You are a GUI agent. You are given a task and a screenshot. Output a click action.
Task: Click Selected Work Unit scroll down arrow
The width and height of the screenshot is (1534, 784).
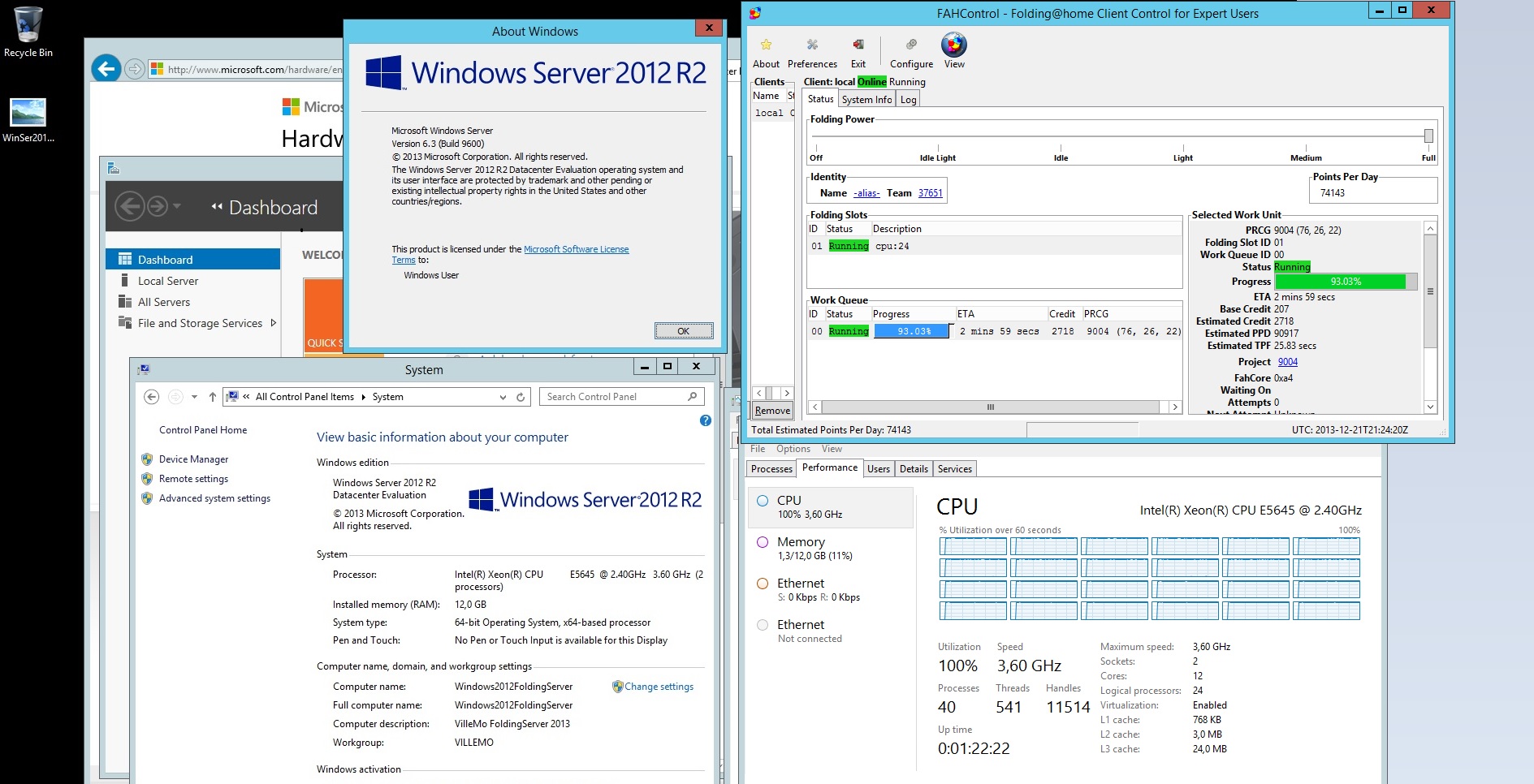[1431, 407]
